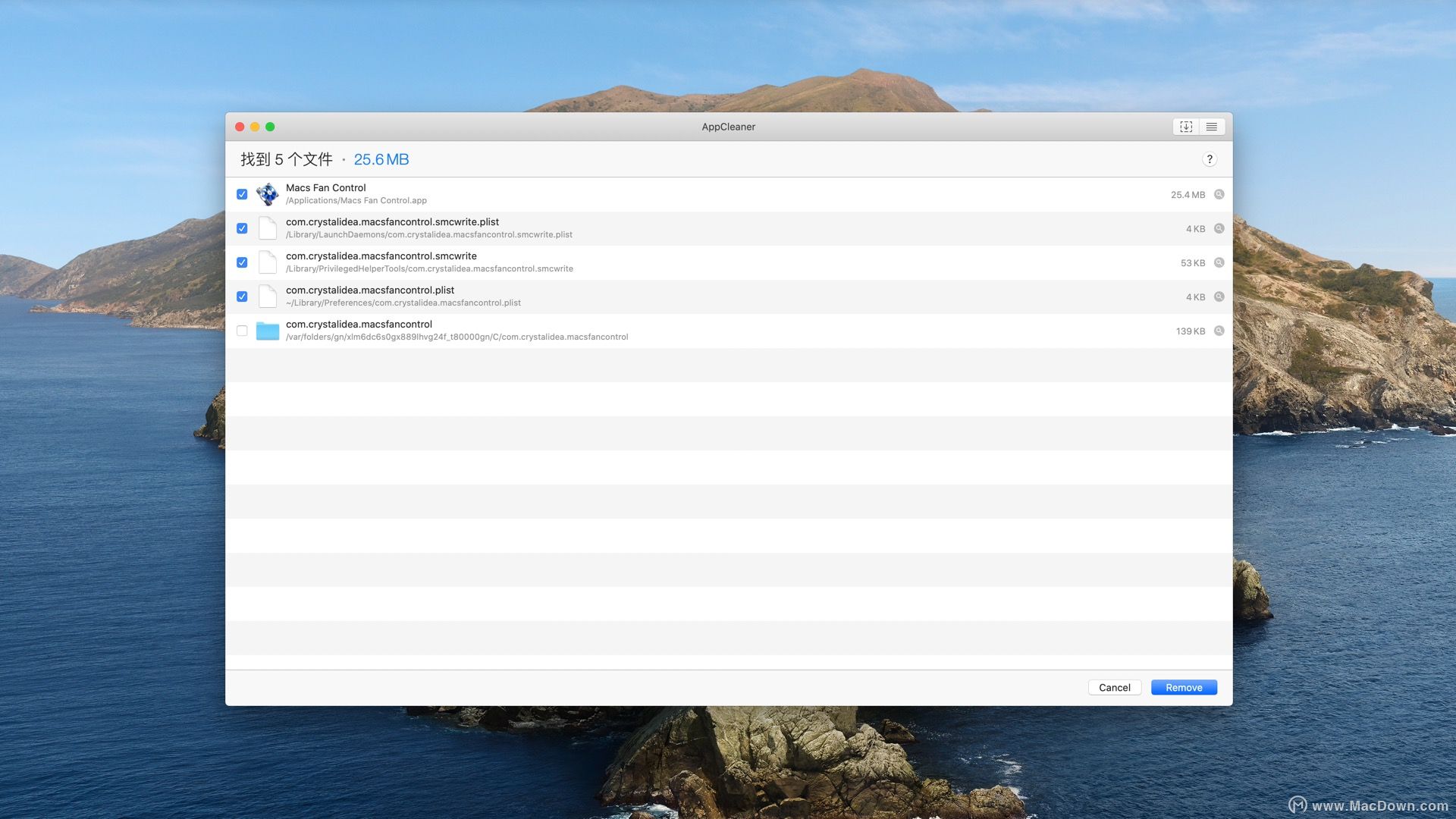
Task: Open the help question mark button
Action: pos(1210,159)
